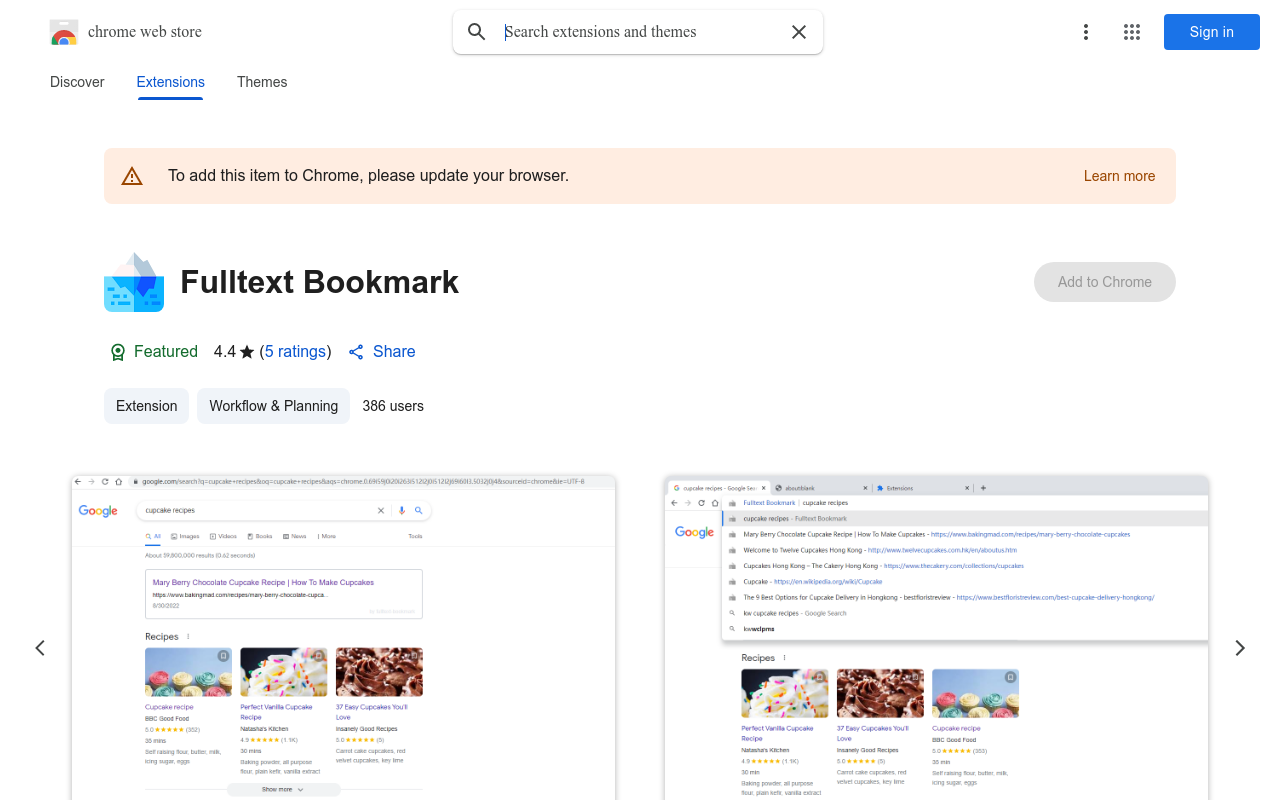The width and height of the screenshot is (1280, 800).
Task: Focus the Search extensions and themes field
Action: pos(640,32)
